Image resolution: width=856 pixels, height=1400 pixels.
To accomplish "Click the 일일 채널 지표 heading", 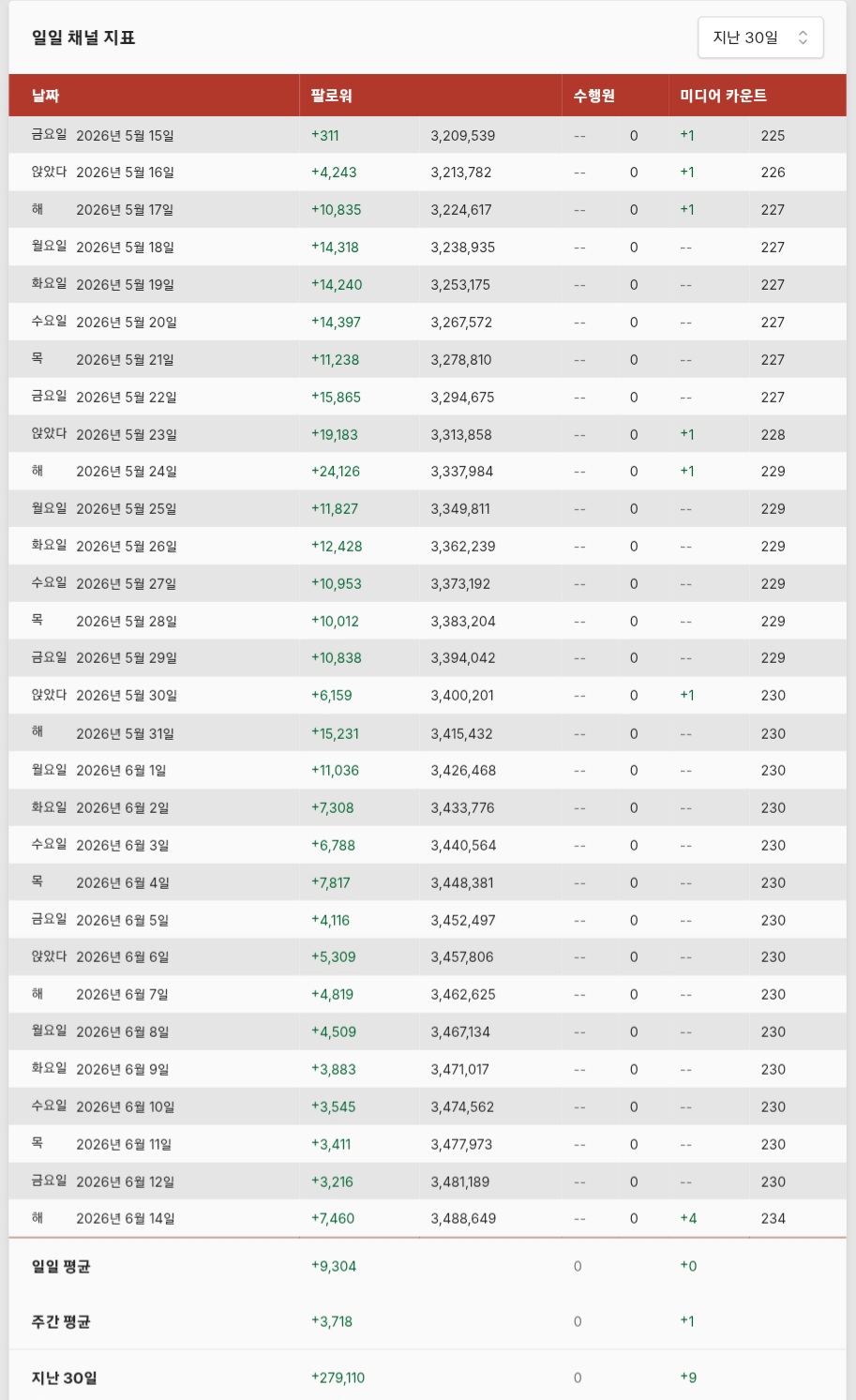I will (x=83, y=38).
